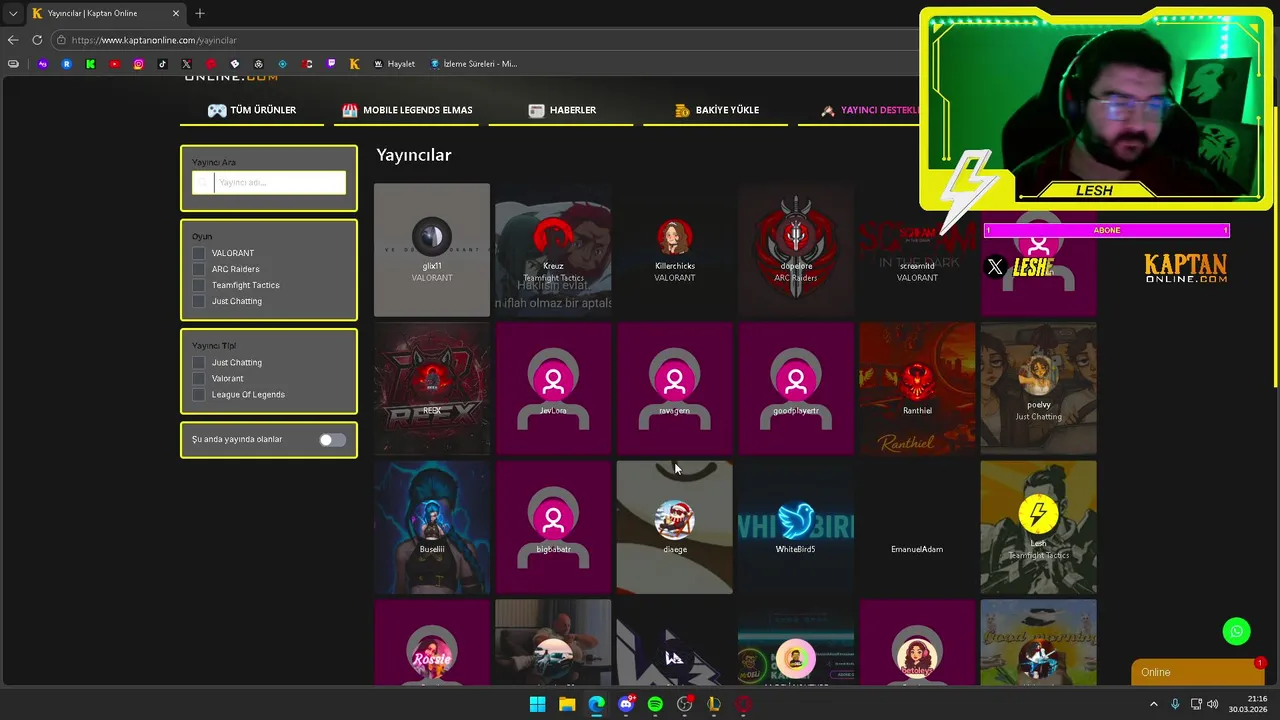Open the TikTok bookmark icon

pyautogui.click(x=162, y=64)
